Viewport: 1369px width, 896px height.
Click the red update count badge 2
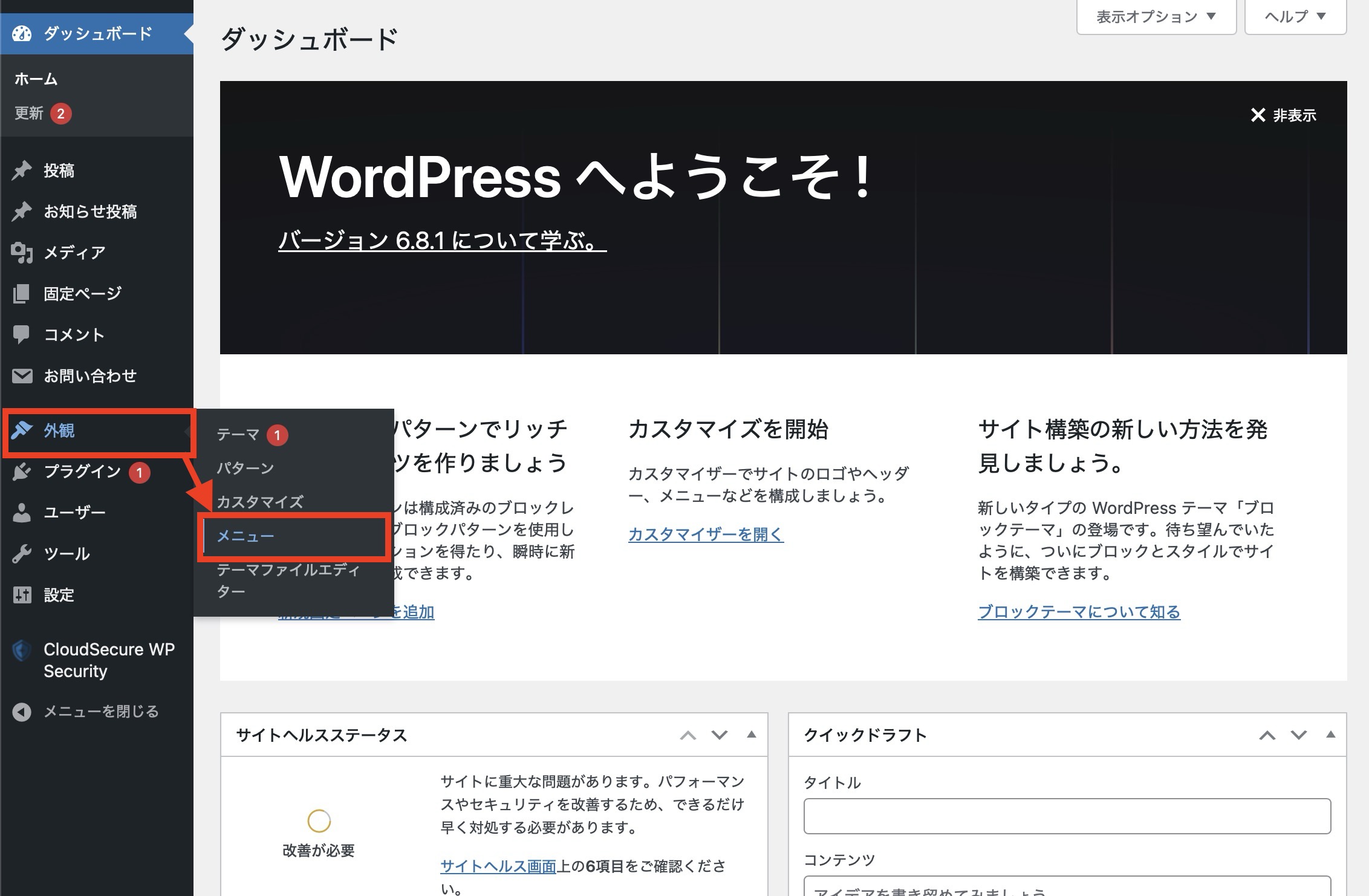60,114
